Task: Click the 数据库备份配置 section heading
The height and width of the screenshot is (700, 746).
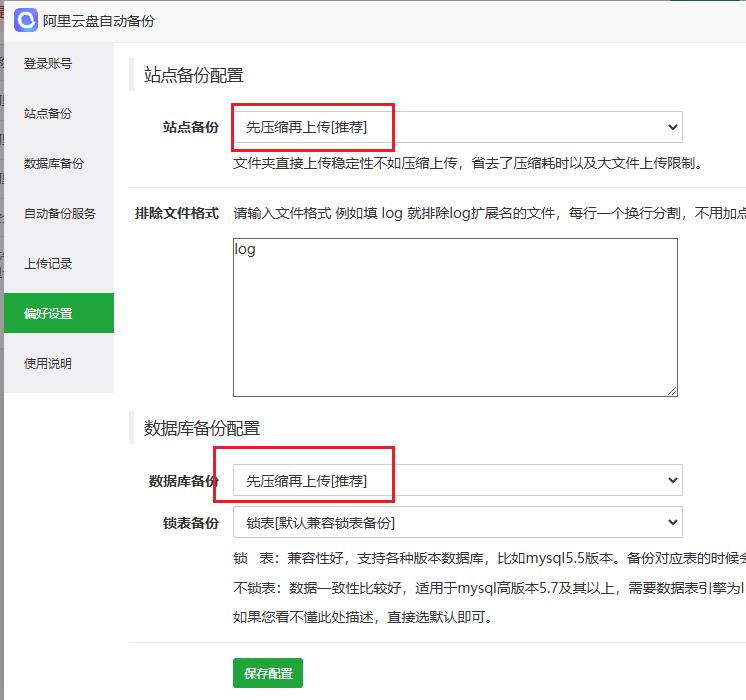Action: coord(202,428)
